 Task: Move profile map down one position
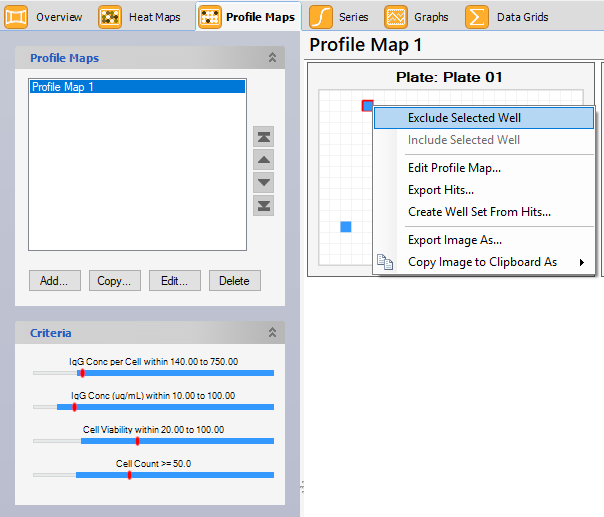[x=263, y=182]
